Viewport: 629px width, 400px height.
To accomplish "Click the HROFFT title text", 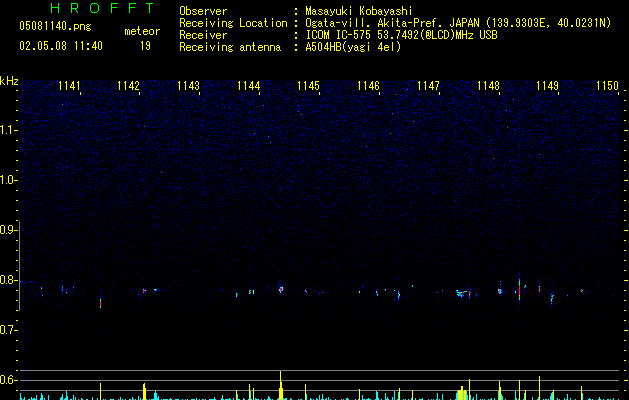I will tap(102, 8).
